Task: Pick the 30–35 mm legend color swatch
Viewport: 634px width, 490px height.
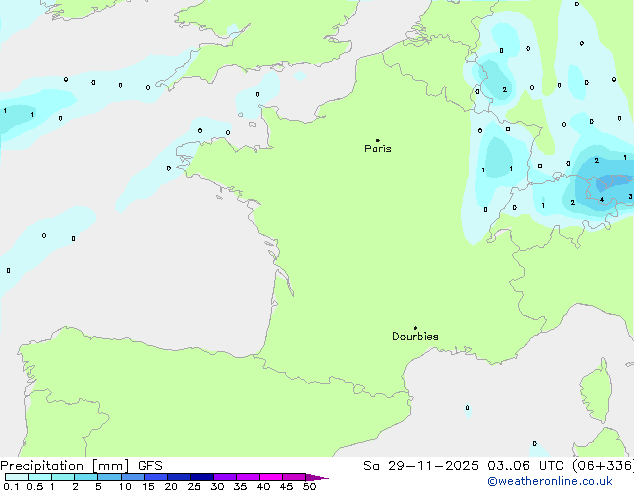Action: click(x=224, y=477)
